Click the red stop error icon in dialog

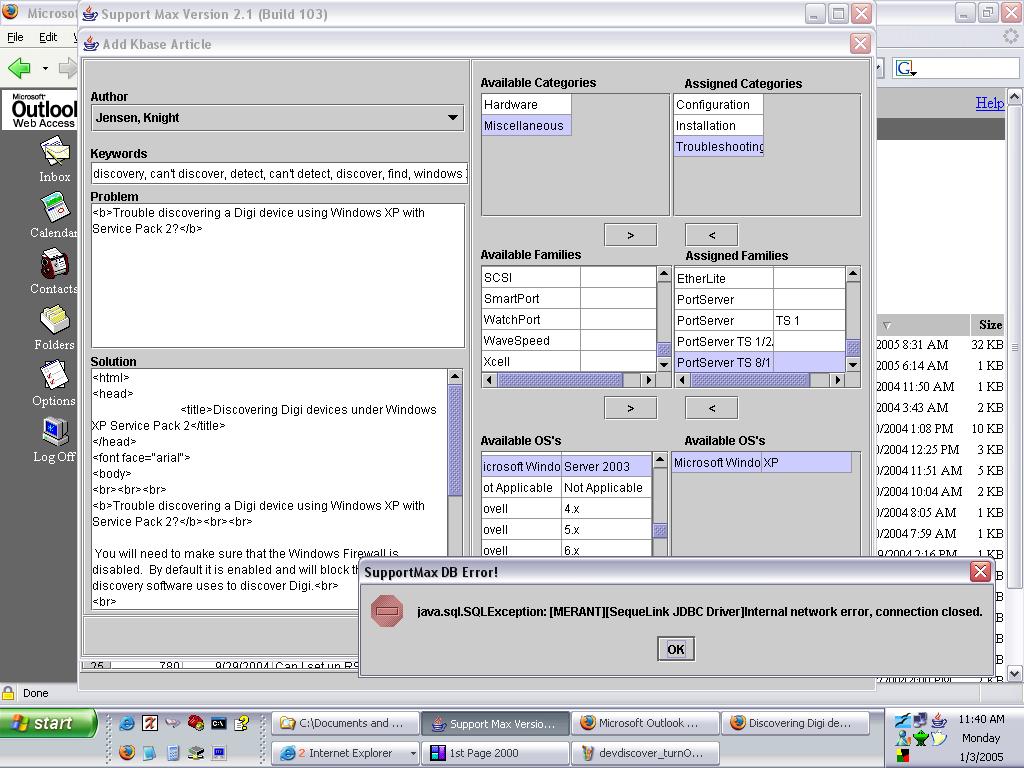pyautogui.click(x=387, y=611)
